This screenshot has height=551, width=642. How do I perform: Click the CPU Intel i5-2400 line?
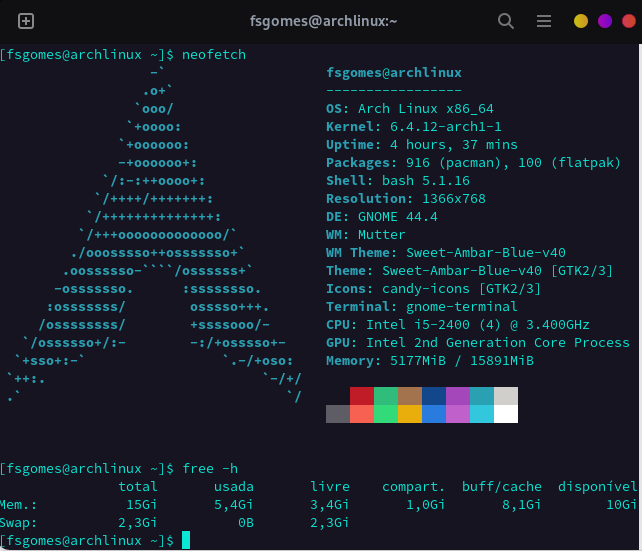pos(458,324)
